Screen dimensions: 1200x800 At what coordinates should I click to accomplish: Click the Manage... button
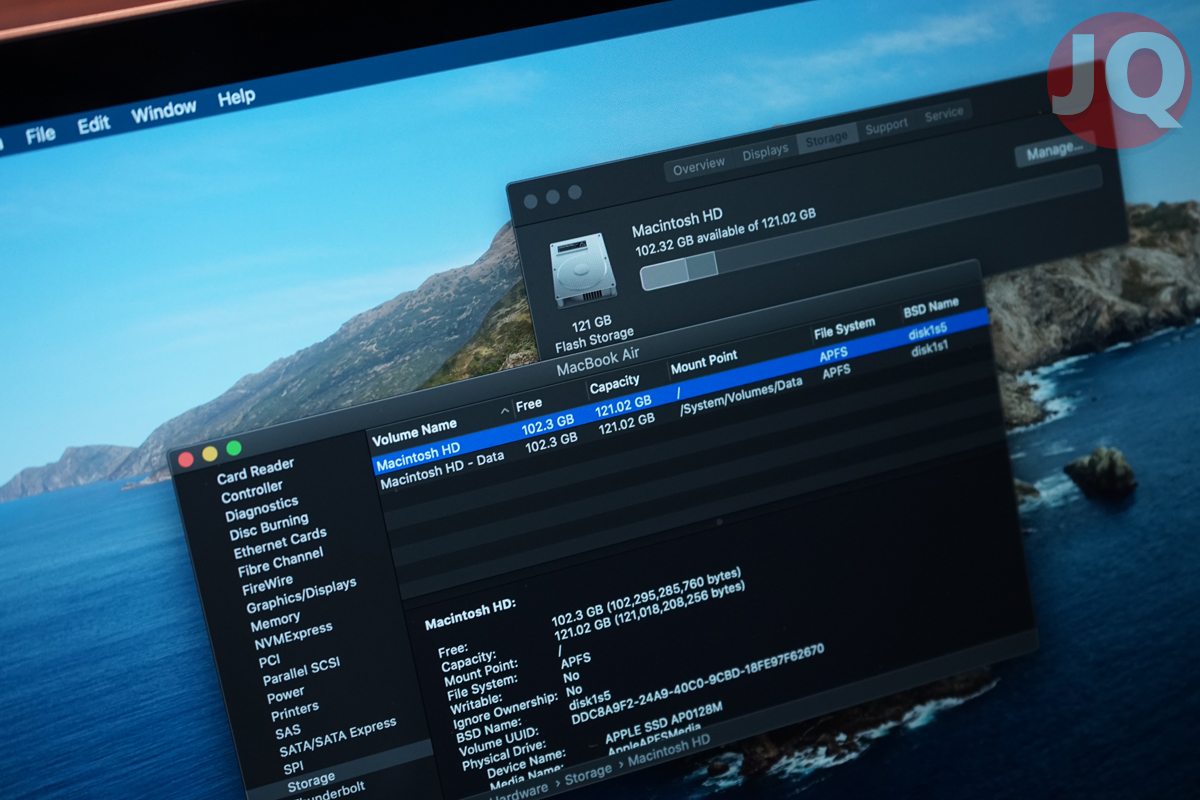click(x=1054, y=152)
